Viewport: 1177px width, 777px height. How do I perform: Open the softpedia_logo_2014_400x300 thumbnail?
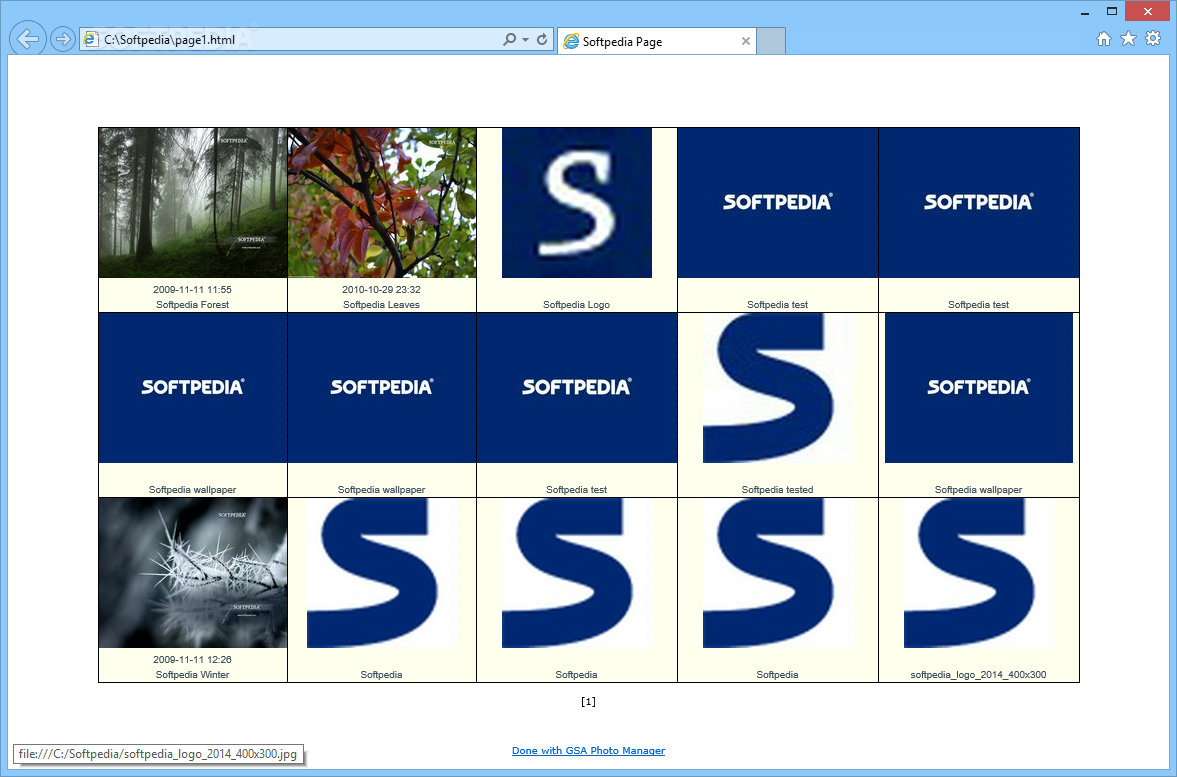[979, 573]
